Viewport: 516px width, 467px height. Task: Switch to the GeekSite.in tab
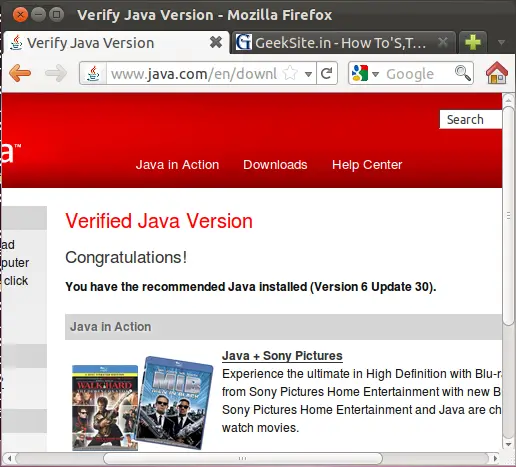point(343,42)
